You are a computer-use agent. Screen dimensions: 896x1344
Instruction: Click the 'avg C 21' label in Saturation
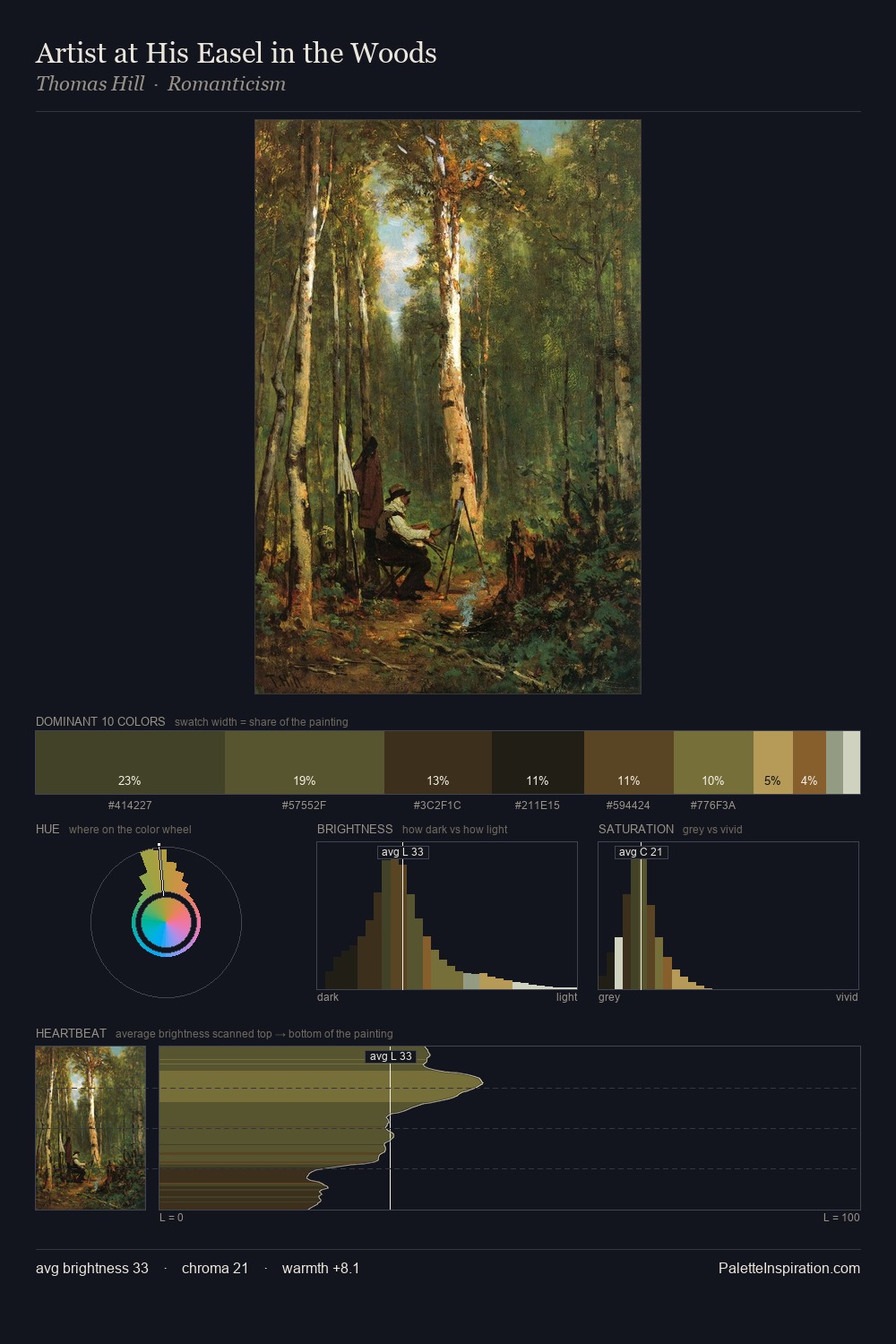click(x=641, y=852)
